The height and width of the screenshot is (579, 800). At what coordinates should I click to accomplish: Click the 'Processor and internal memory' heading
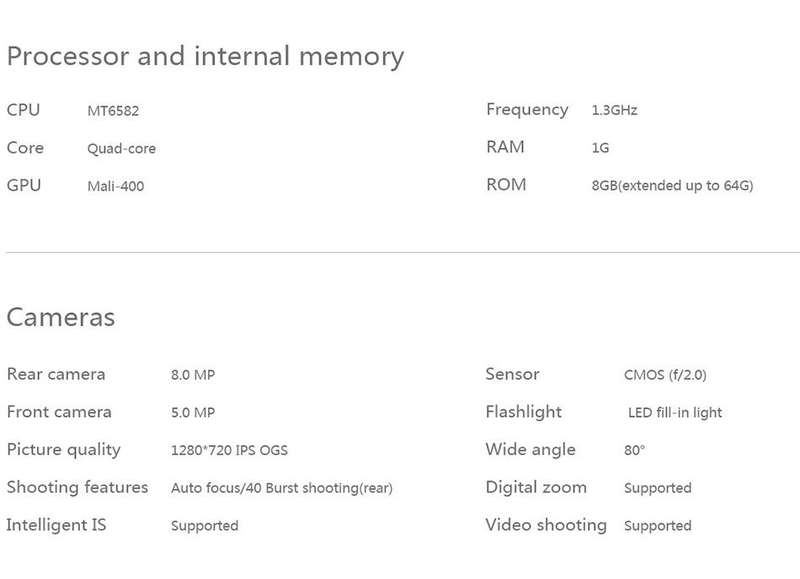pos(205,57)
